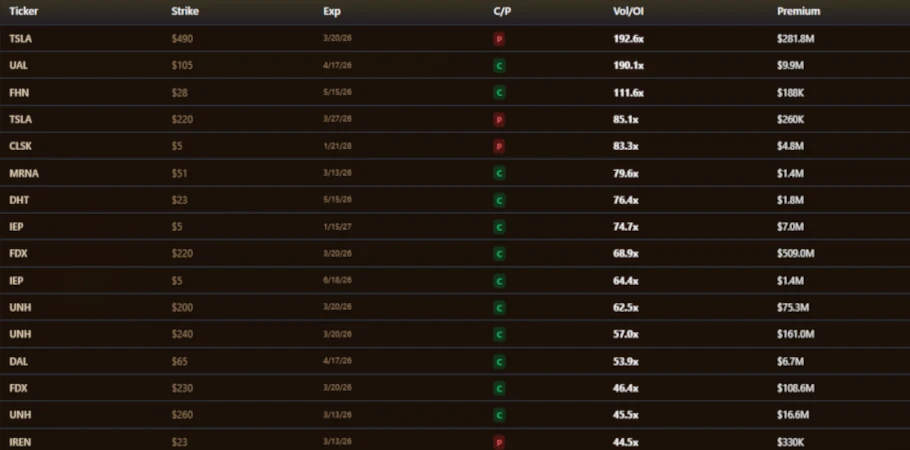Click the 192.6x Vol/OI value

pos(629,39)
